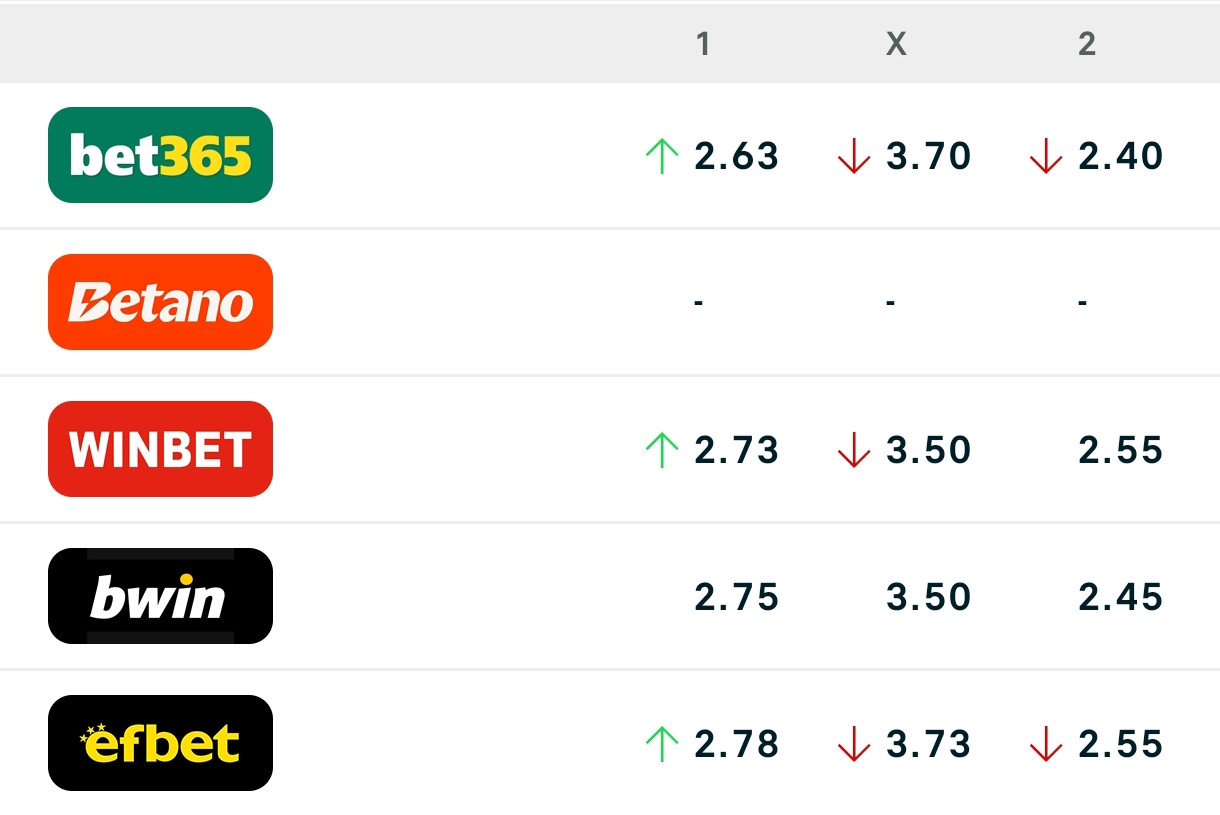This screenshot has width=1220, height=815.
Task: Click red down arrow beside bet365 2.40
Action: [1046, 157]
